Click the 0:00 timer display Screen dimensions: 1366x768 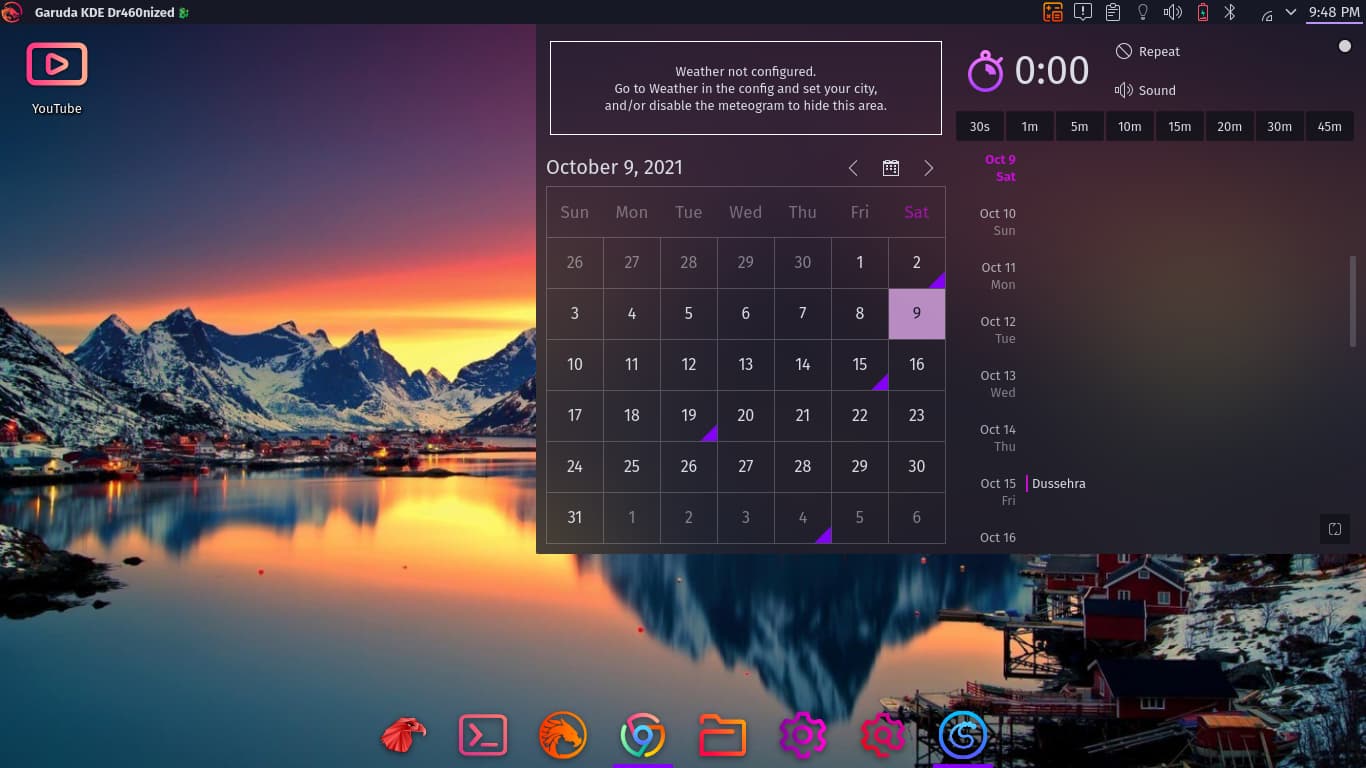click(x=1052, y=71)
